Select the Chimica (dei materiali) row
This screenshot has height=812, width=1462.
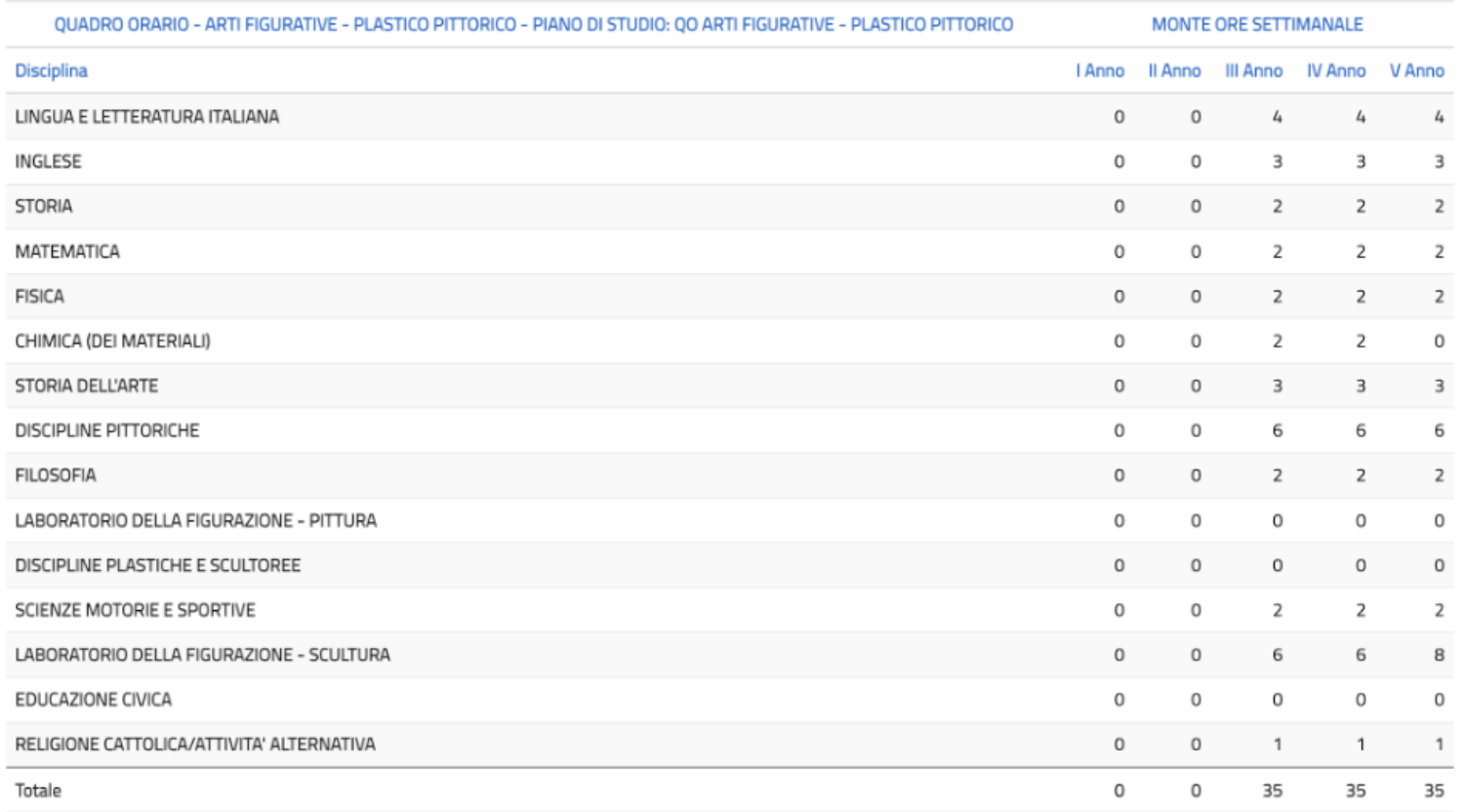112,342
